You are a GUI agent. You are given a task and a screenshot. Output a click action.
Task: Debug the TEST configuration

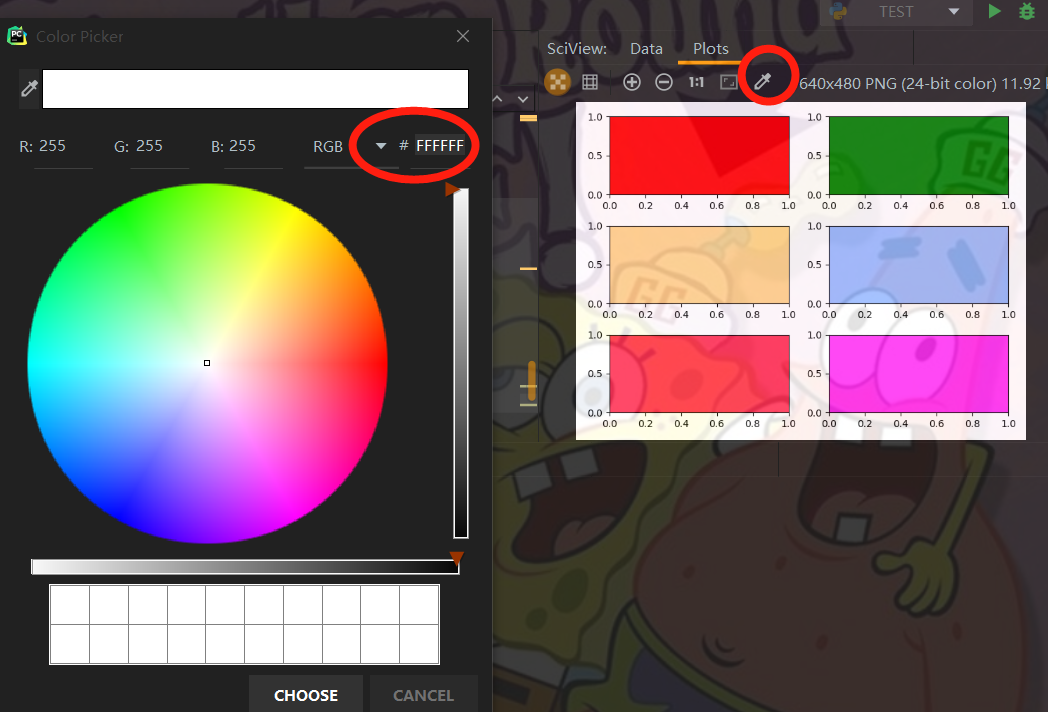pos(1027,11)
